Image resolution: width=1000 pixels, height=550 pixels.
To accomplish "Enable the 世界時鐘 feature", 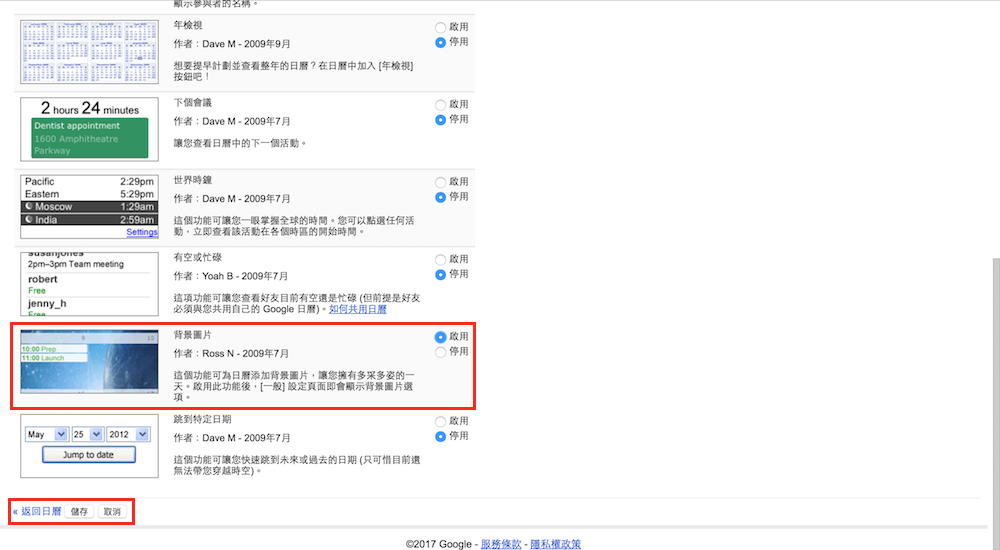I will (x=440, y=182).
